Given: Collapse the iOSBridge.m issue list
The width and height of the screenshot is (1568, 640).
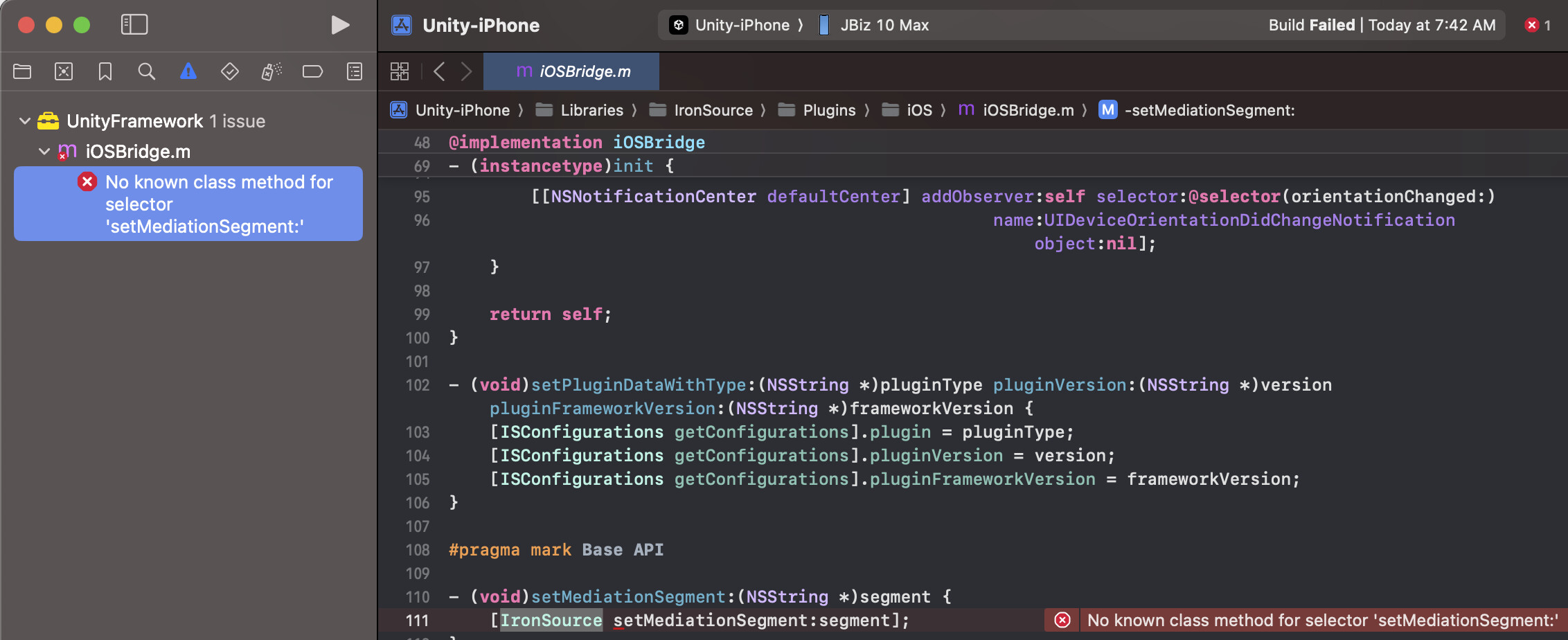Looking at the screenshot, I should click(x=44, y=151).
